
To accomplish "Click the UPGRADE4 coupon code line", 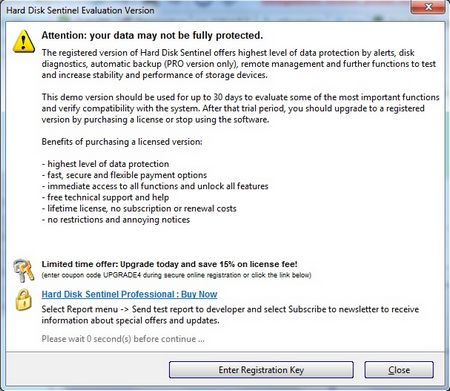I will click(x=176, y=275).
